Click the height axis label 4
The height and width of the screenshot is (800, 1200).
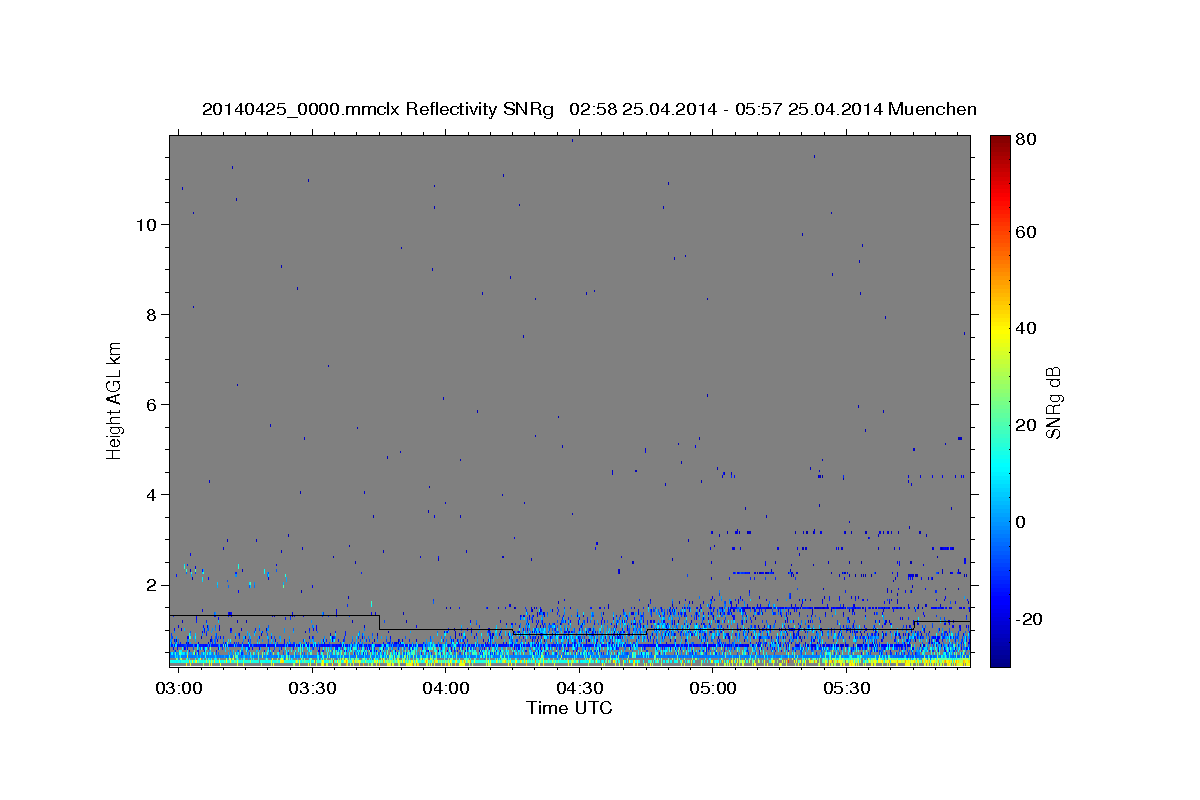click(x=153, y=495)
